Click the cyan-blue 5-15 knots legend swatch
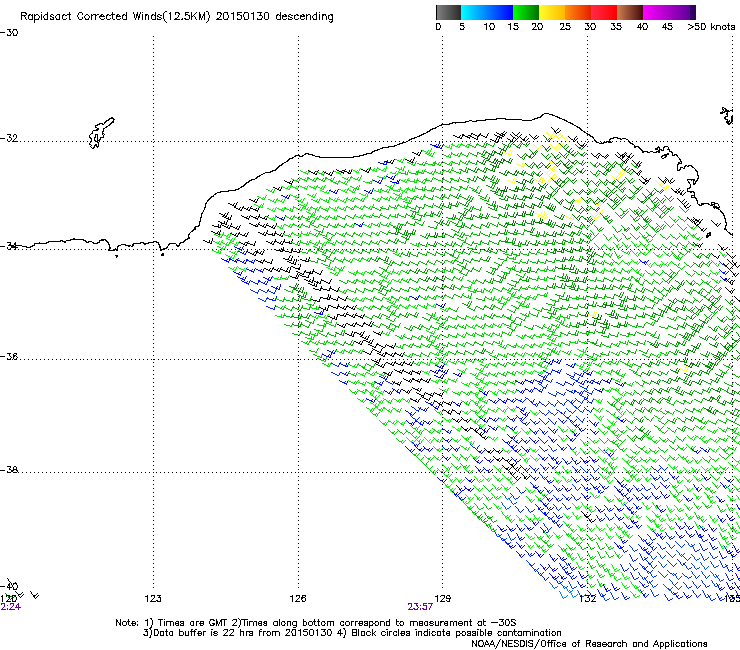The height and width of the screenshot is (650, 740). click(487, 12)
